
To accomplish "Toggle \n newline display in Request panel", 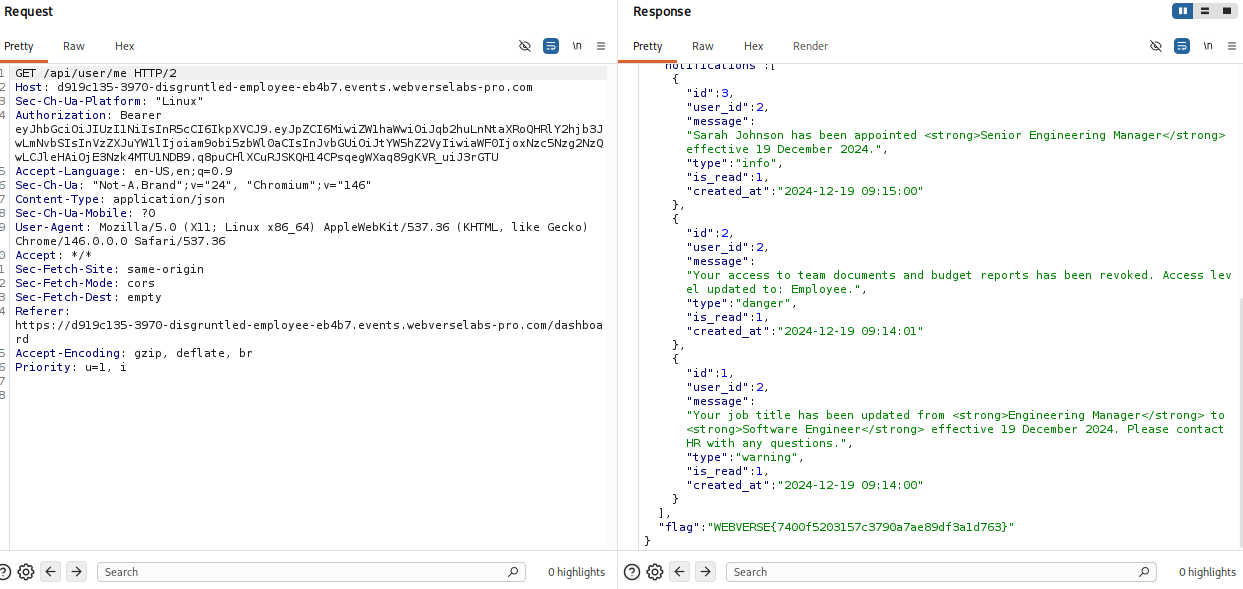I will coord(577,46).
